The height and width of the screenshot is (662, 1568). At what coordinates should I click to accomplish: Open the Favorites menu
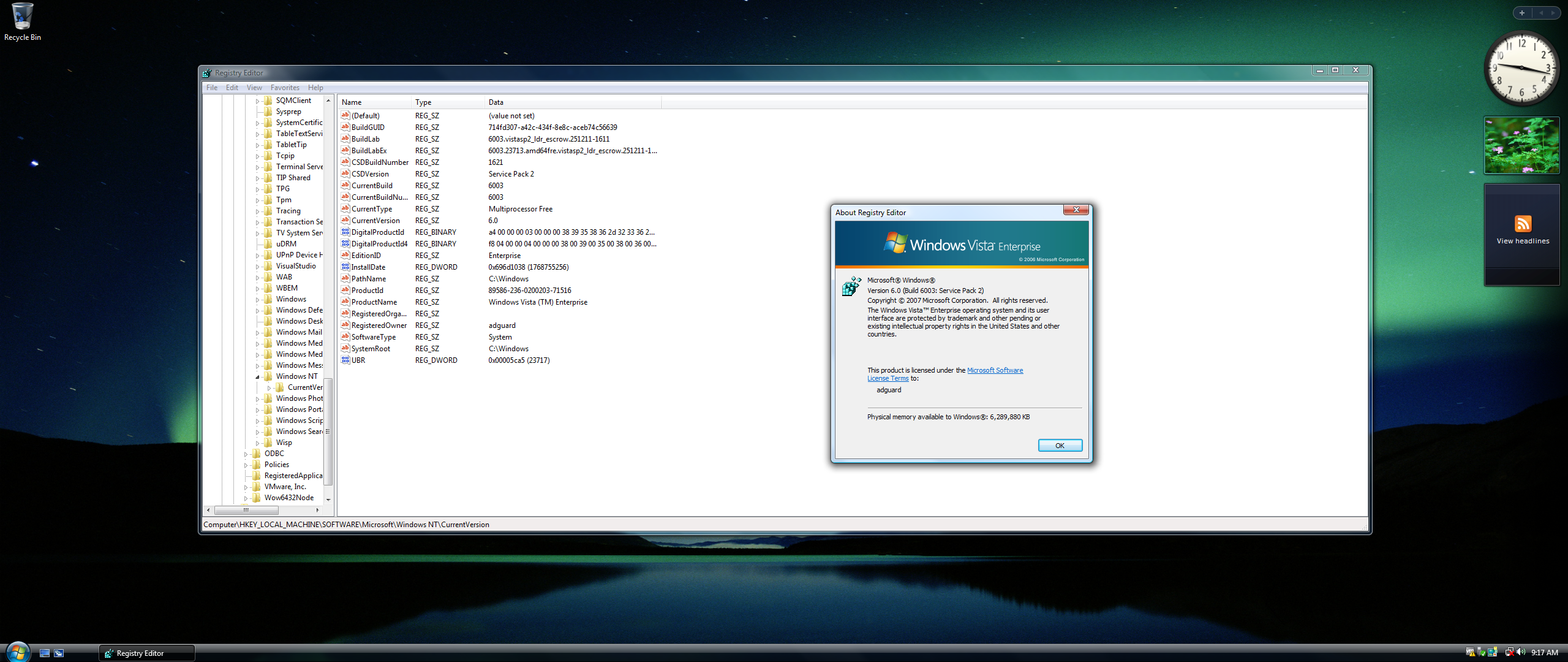click(x=285, y=88)
